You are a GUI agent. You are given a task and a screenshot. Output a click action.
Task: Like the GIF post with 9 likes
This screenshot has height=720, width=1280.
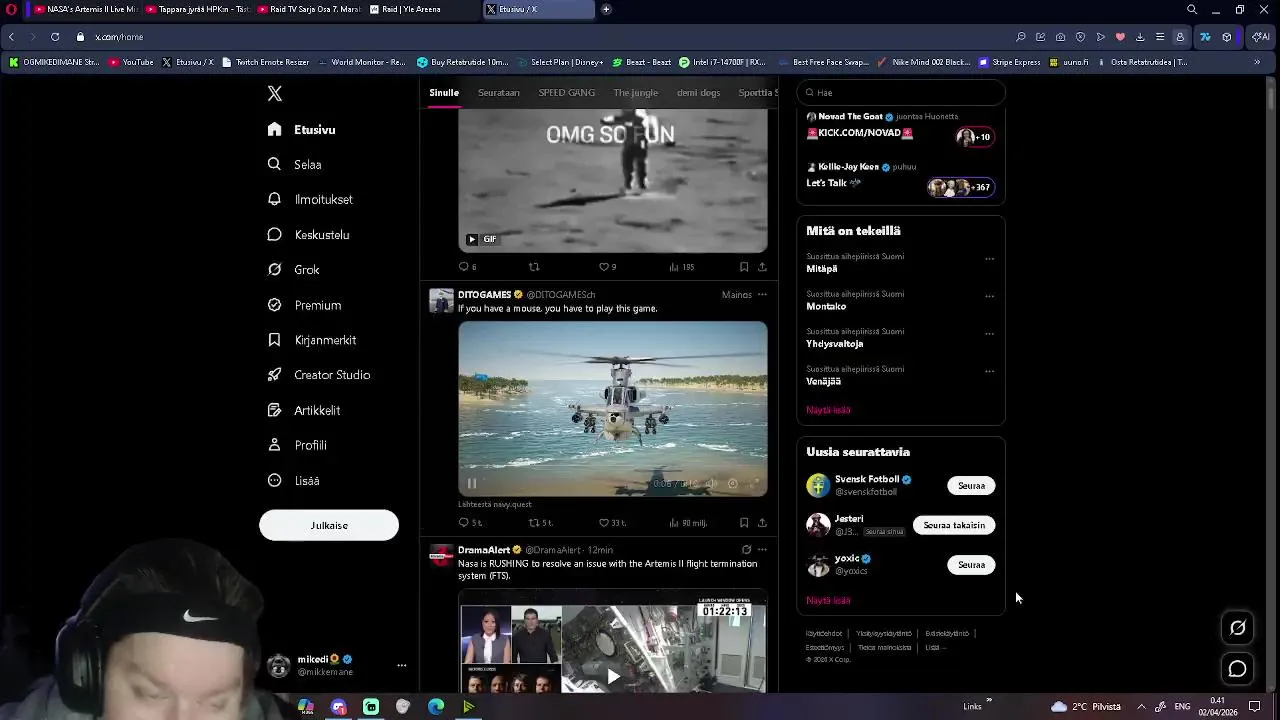coord(607,267)
